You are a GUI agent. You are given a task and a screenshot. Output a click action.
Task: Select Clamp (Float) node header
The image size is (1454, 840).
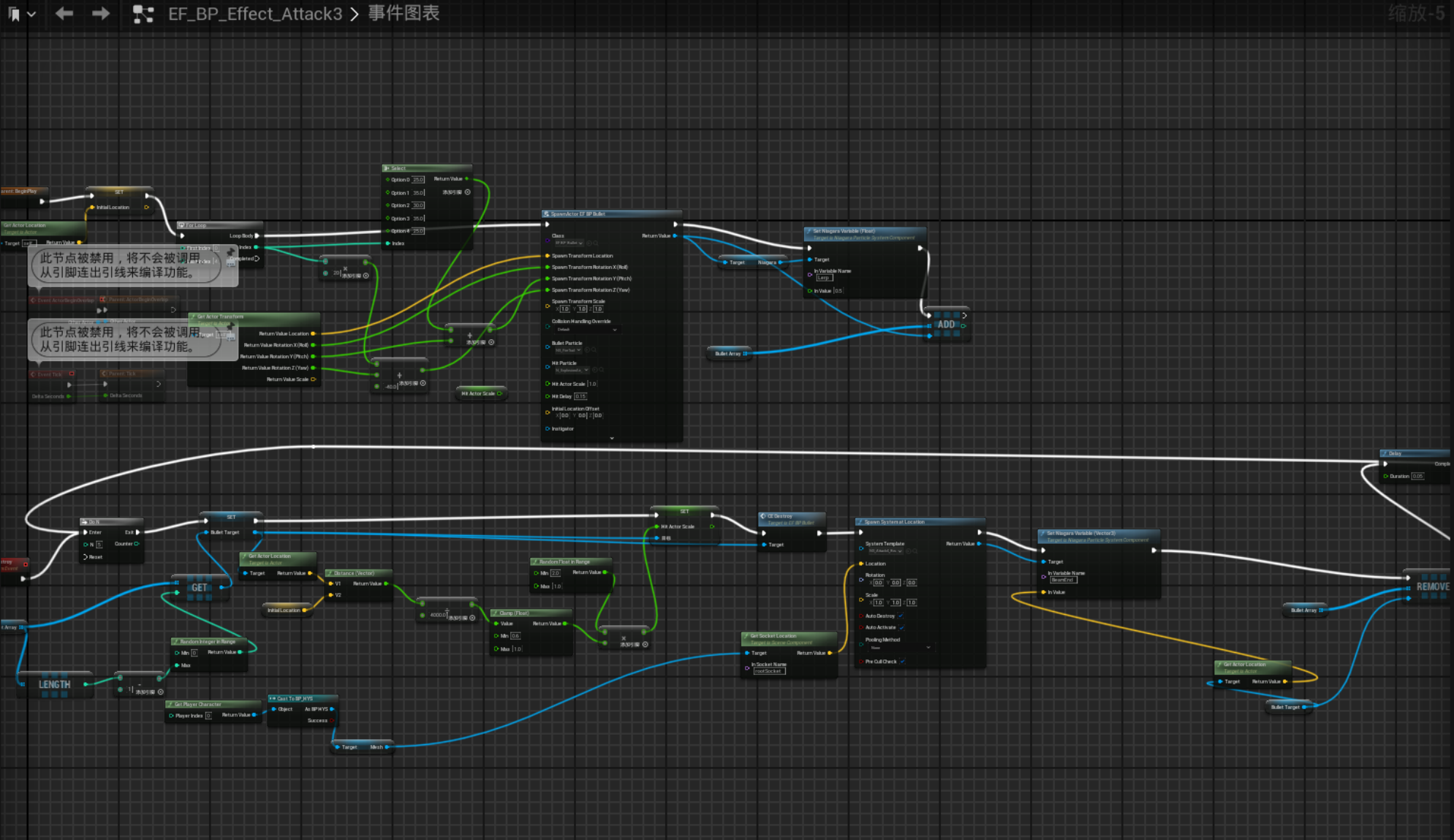click(x=531, y=613)
